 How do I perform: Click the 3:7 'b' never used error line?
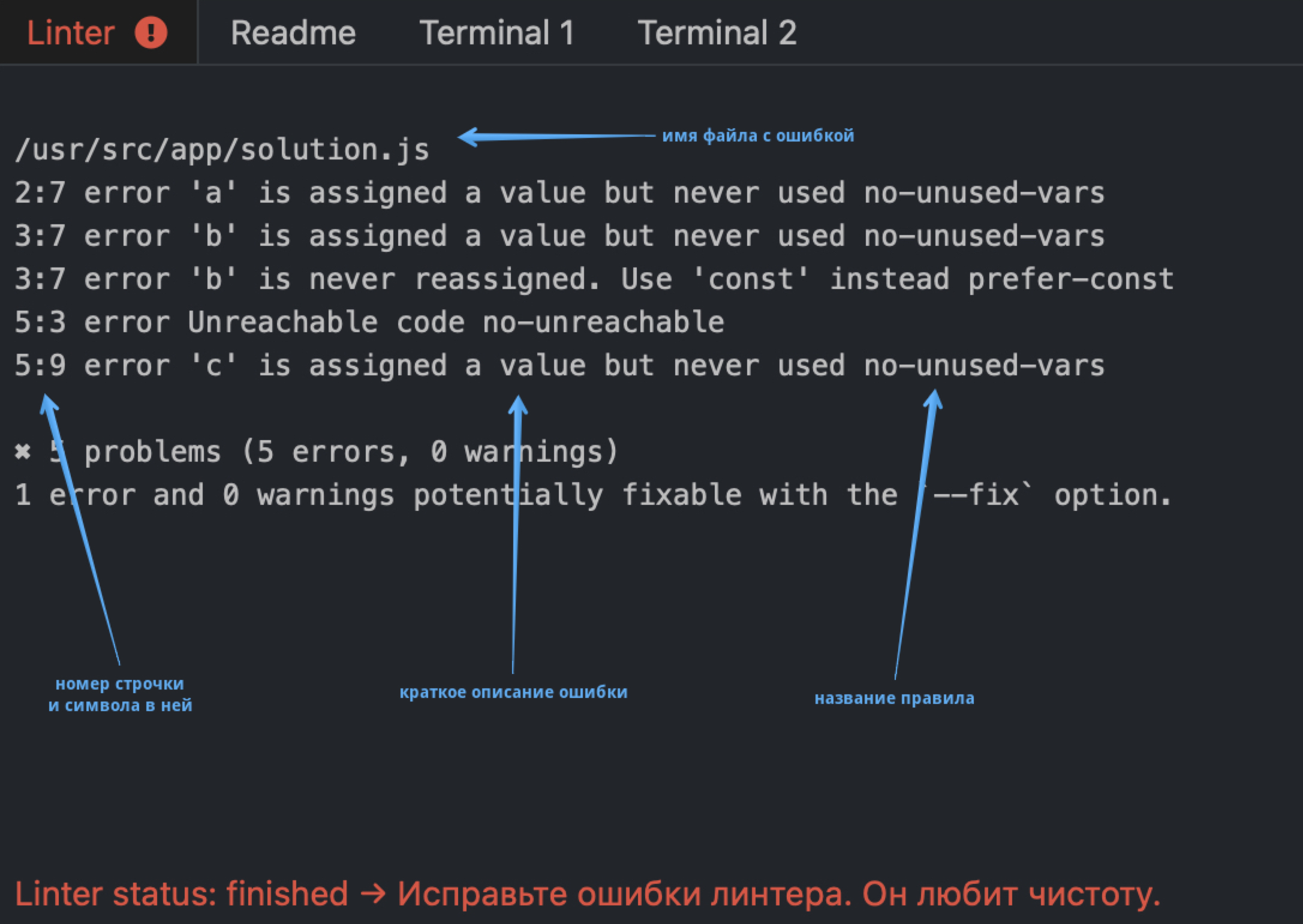tap(558, 236)
